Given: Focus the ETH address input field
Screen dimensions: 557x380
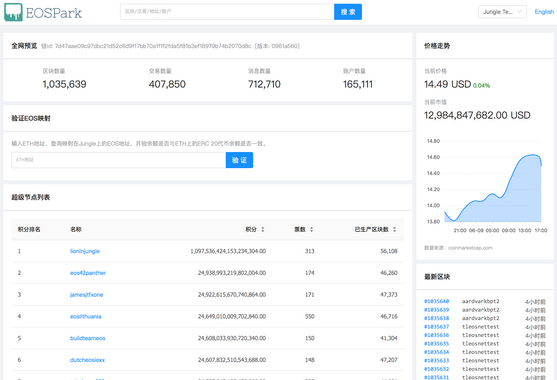Looking at the screenshot, I should pyautogui.click(x=119, y=160).
